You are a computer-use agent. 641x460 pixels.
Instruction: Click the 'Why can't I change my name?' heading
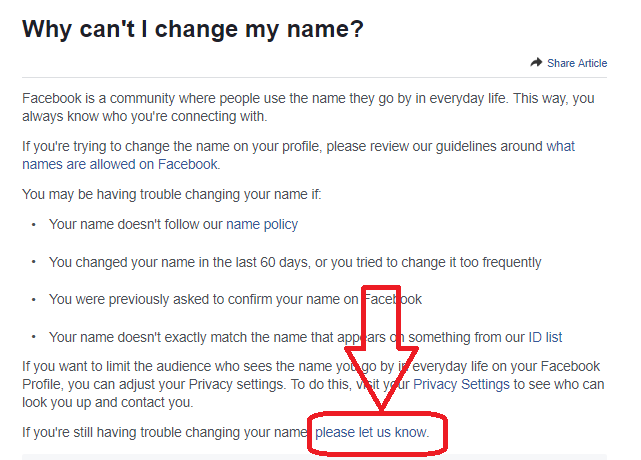point(193,29)
